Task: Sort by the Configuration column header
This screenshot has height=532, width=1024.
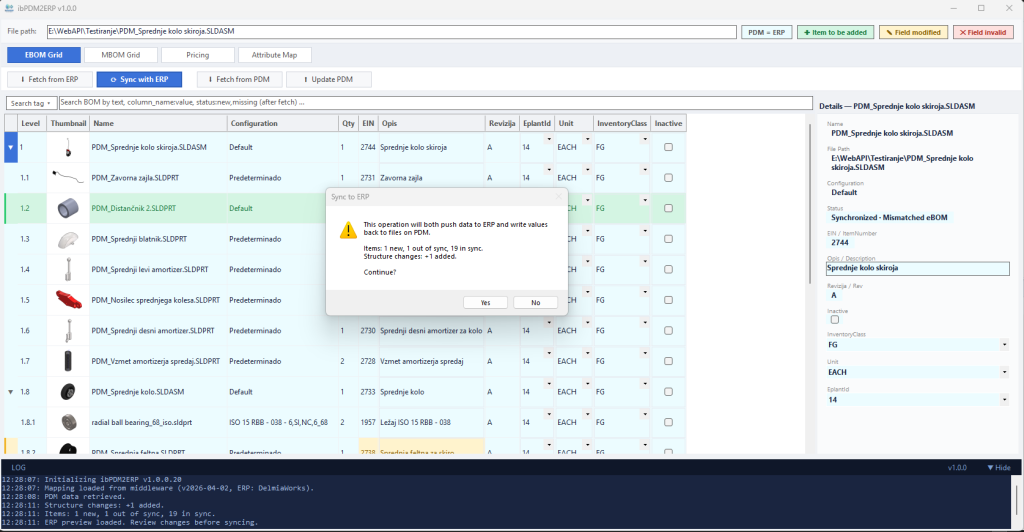Action: pos(282,123)
